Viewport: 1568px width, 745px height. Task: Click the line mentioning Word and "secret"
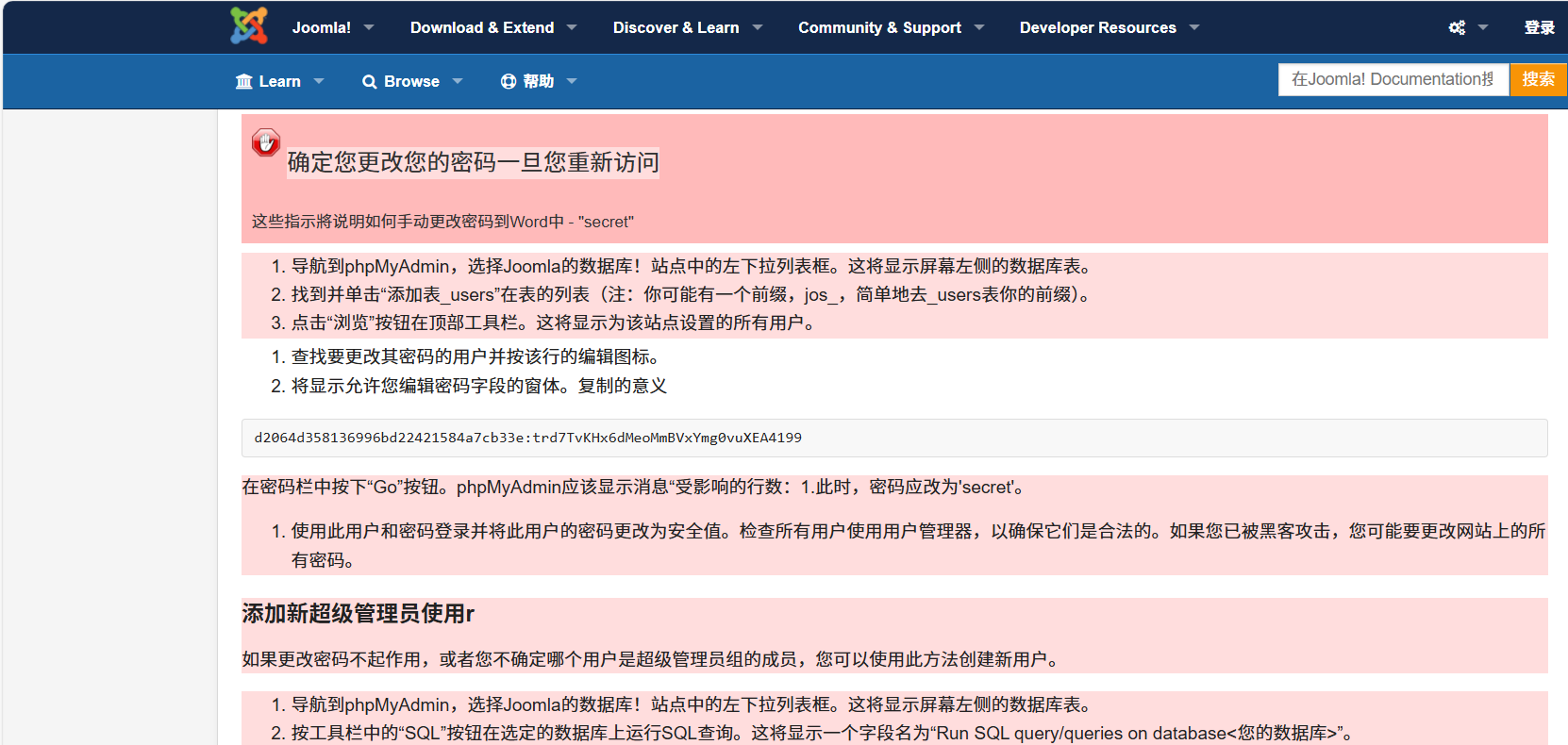pos(442,222)
